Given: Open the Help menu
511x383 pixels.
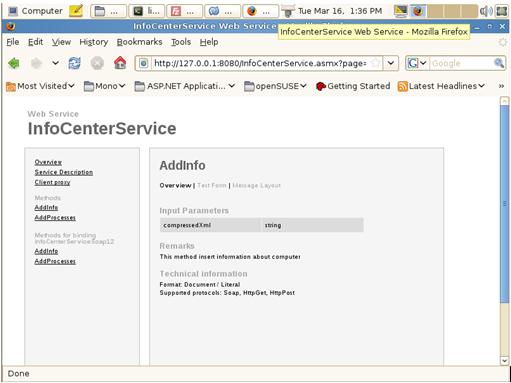Looking at the screenshot, I should click(209, 42).
